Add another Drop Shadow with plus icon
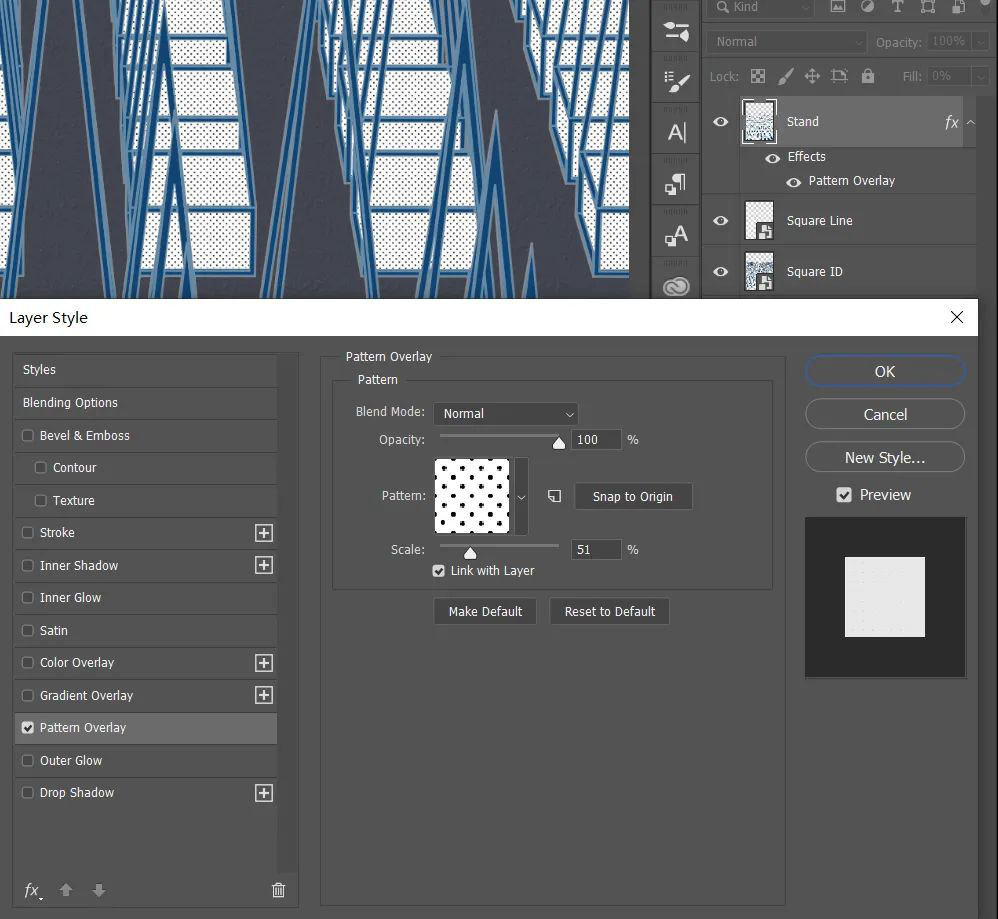 [264, 793]
